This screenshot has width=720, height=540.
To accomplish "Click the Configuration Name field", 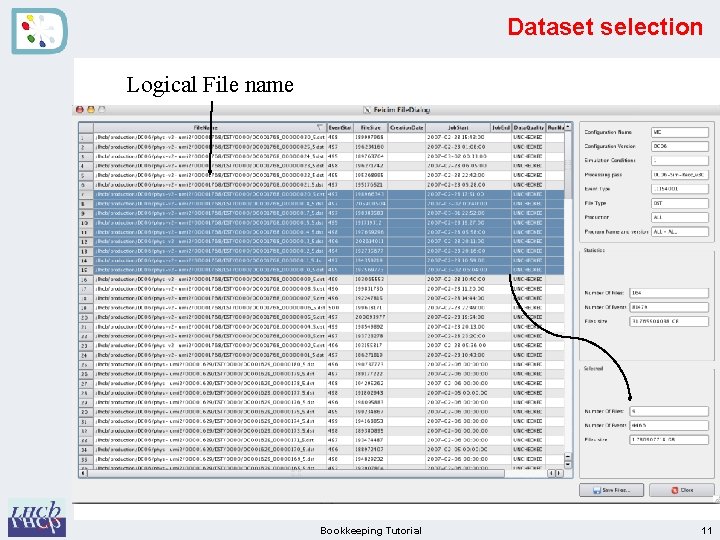I will [x=680, y=132].
